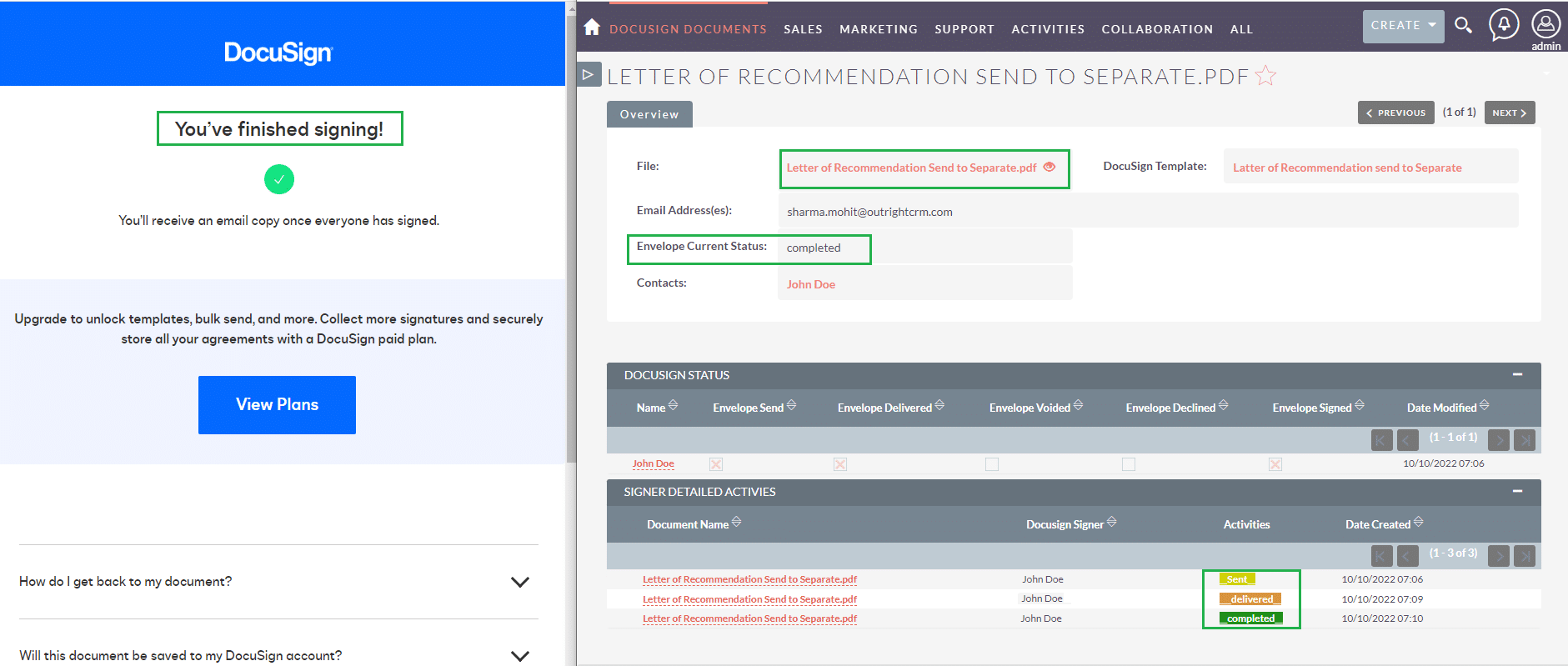The width and height of the screenshot is (1568, 666).
Task: Click the delivered activity badge
Action: click(x=1250, y=599)
